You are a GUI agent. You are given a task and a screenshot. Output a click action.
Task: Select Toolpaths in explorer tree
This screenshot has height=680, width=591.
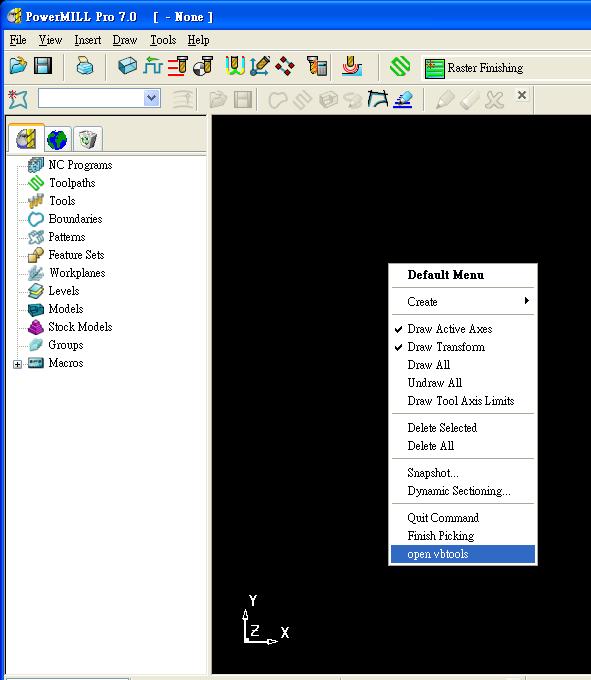[x=72, y=183]
